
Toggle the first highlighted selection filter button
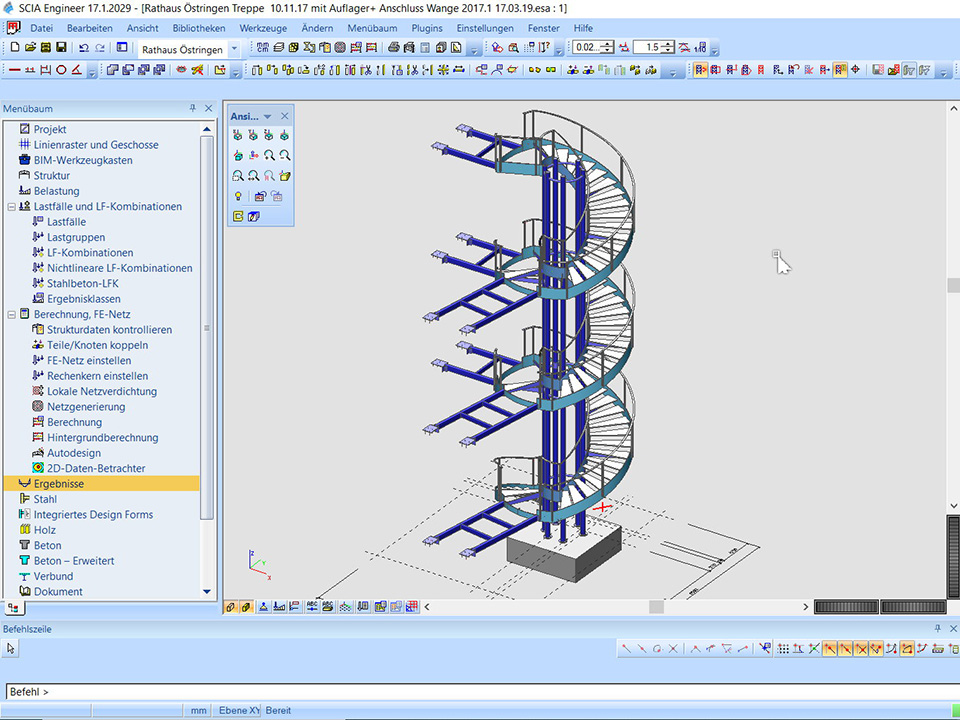701,70
